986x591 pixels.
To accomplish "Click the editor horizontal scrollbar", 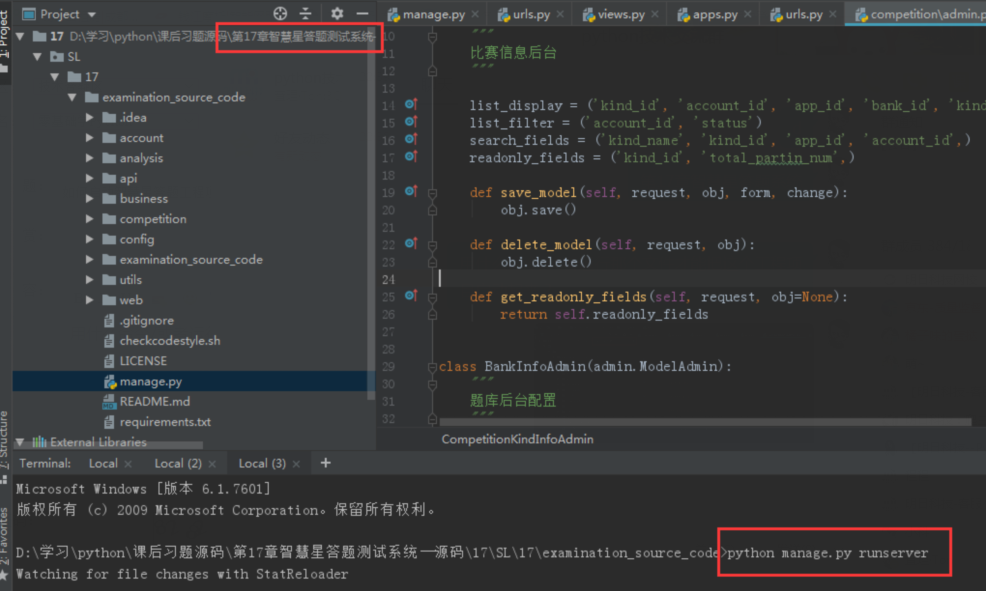I will pyautogui.click(x=706, y=423).
